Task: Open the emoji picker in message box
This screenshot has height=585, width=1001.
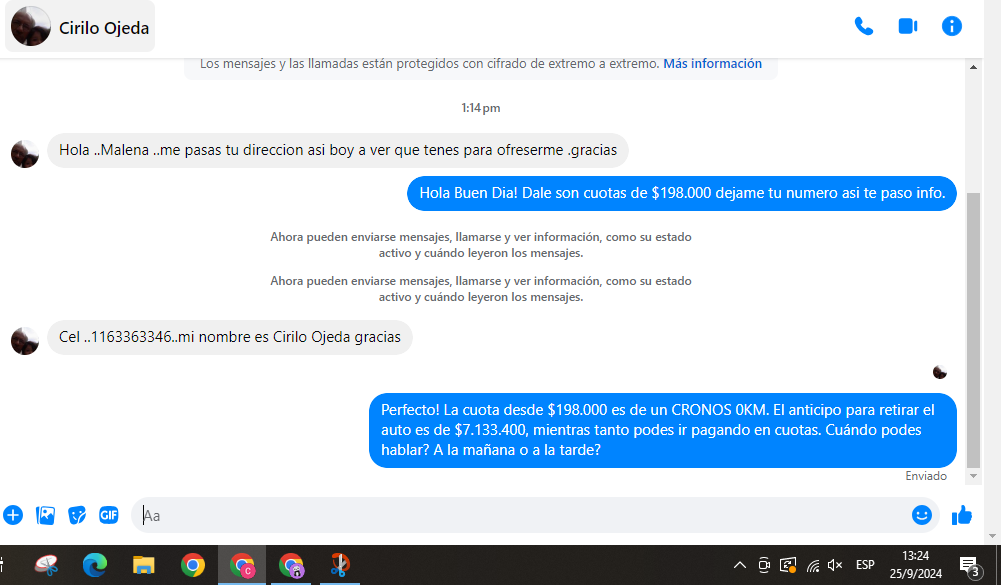Action: [921, 515]
